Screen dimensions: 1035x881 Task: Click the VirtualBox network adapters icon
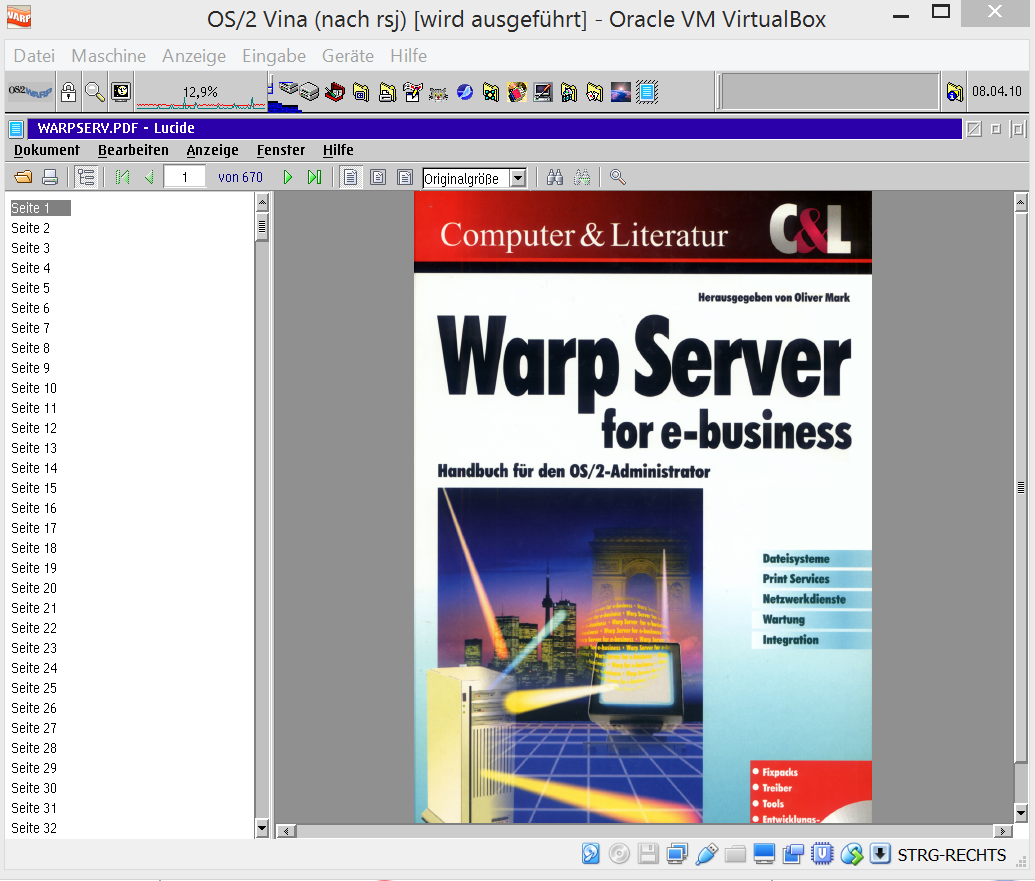677,854
